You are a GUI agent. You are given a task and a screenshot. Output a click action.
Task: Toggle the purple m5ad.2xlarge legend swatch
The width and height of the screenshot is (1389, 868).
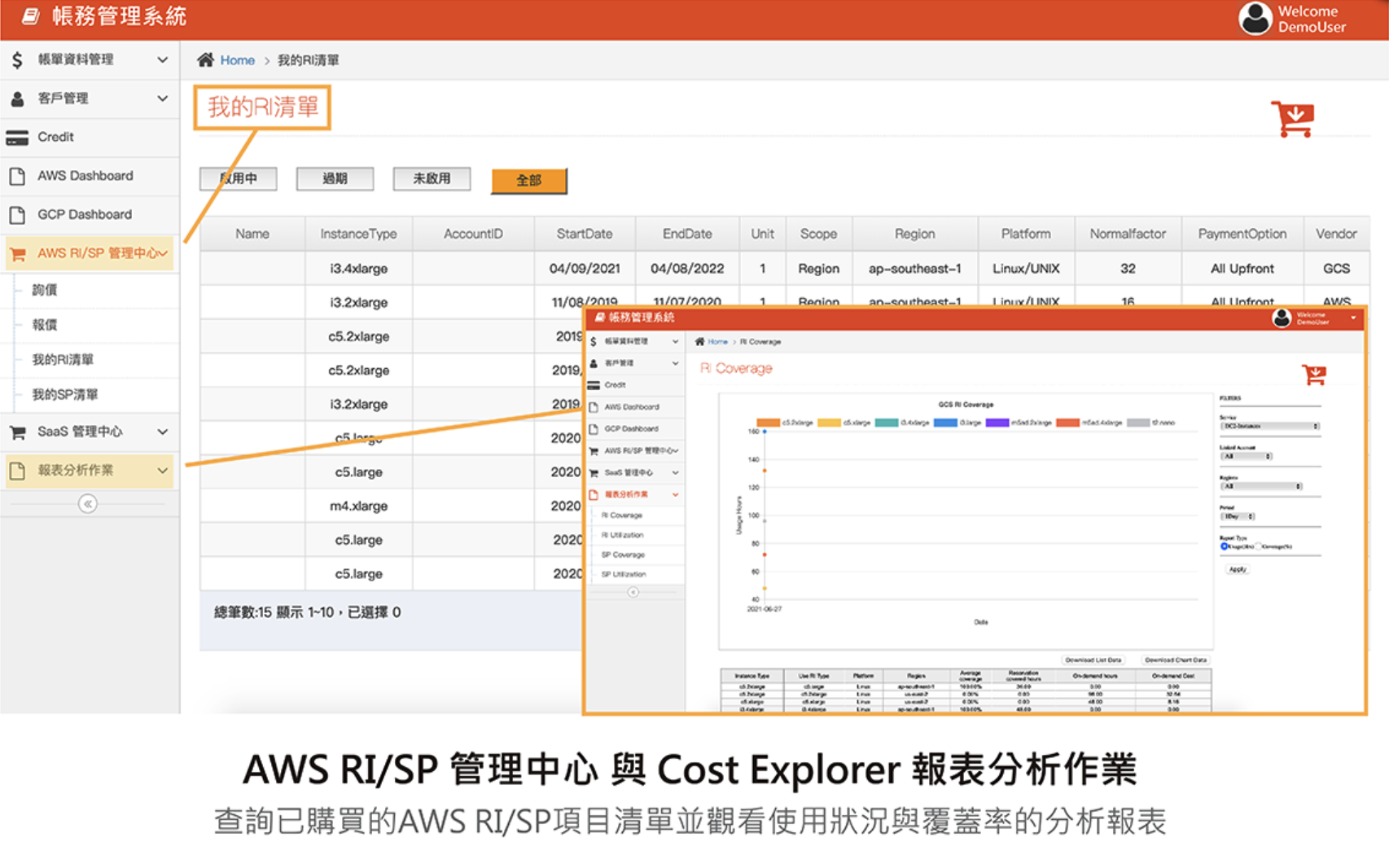pos(997,423)
